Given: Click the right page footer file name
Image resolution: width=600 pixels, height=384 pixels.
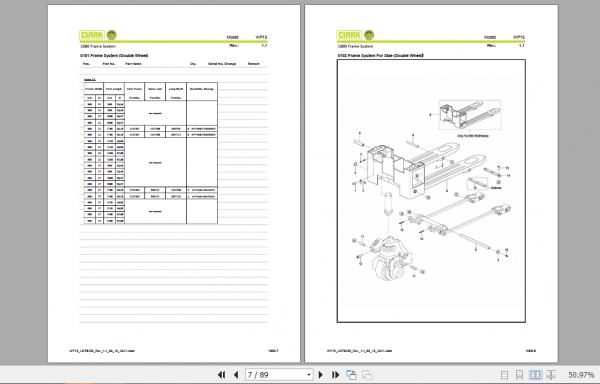Looking at the screenshot, I should (x=360, y=350).
